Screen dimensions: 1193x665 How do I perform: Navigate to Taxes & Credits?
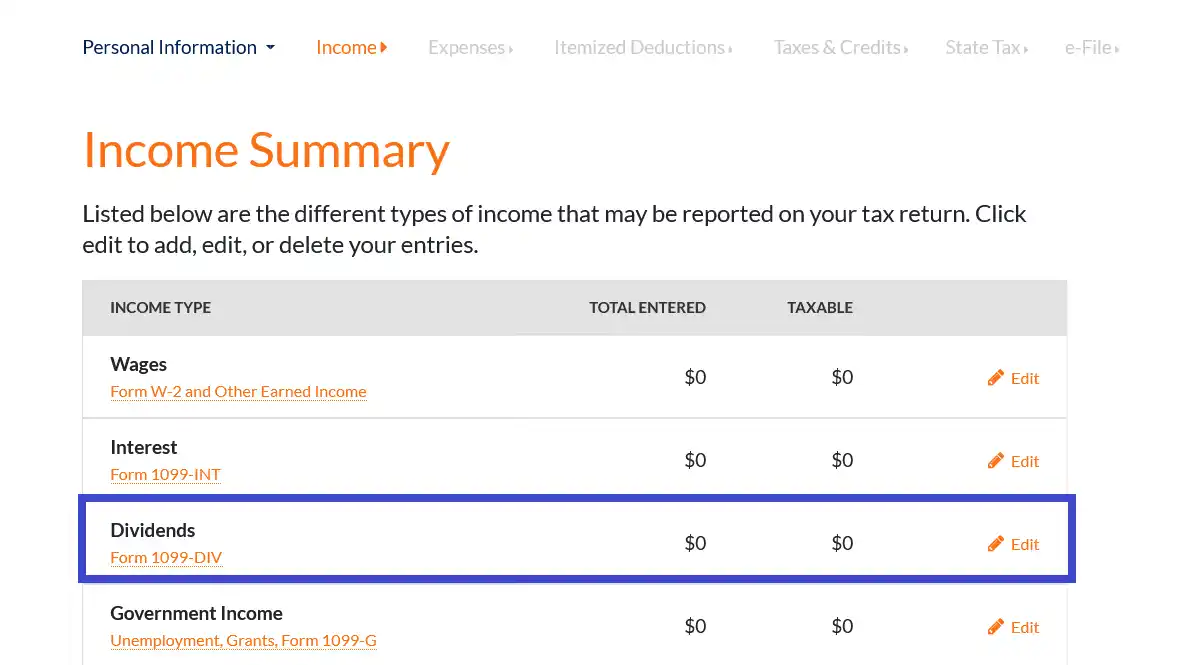point(840,47)
